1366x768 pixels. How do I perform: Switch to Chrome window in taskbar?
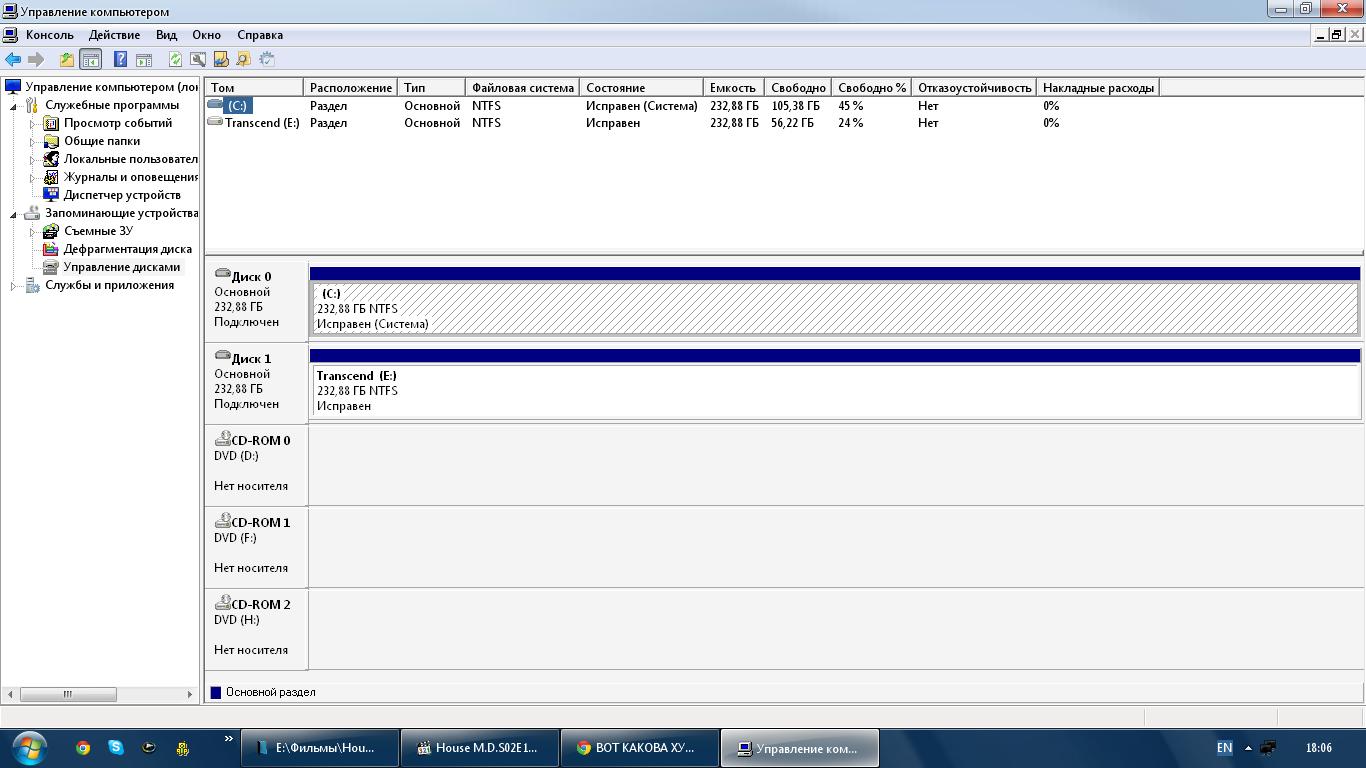coord(640,748)
